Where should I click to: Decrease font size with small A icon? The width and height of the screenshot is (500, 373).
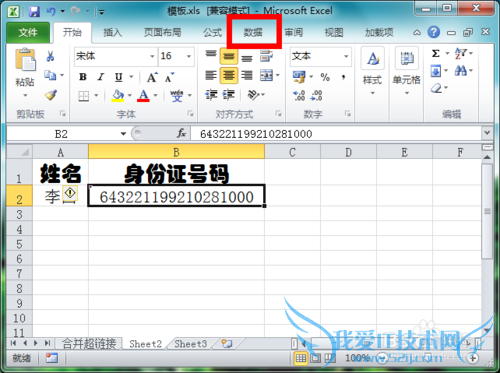[x=170, y=77]
